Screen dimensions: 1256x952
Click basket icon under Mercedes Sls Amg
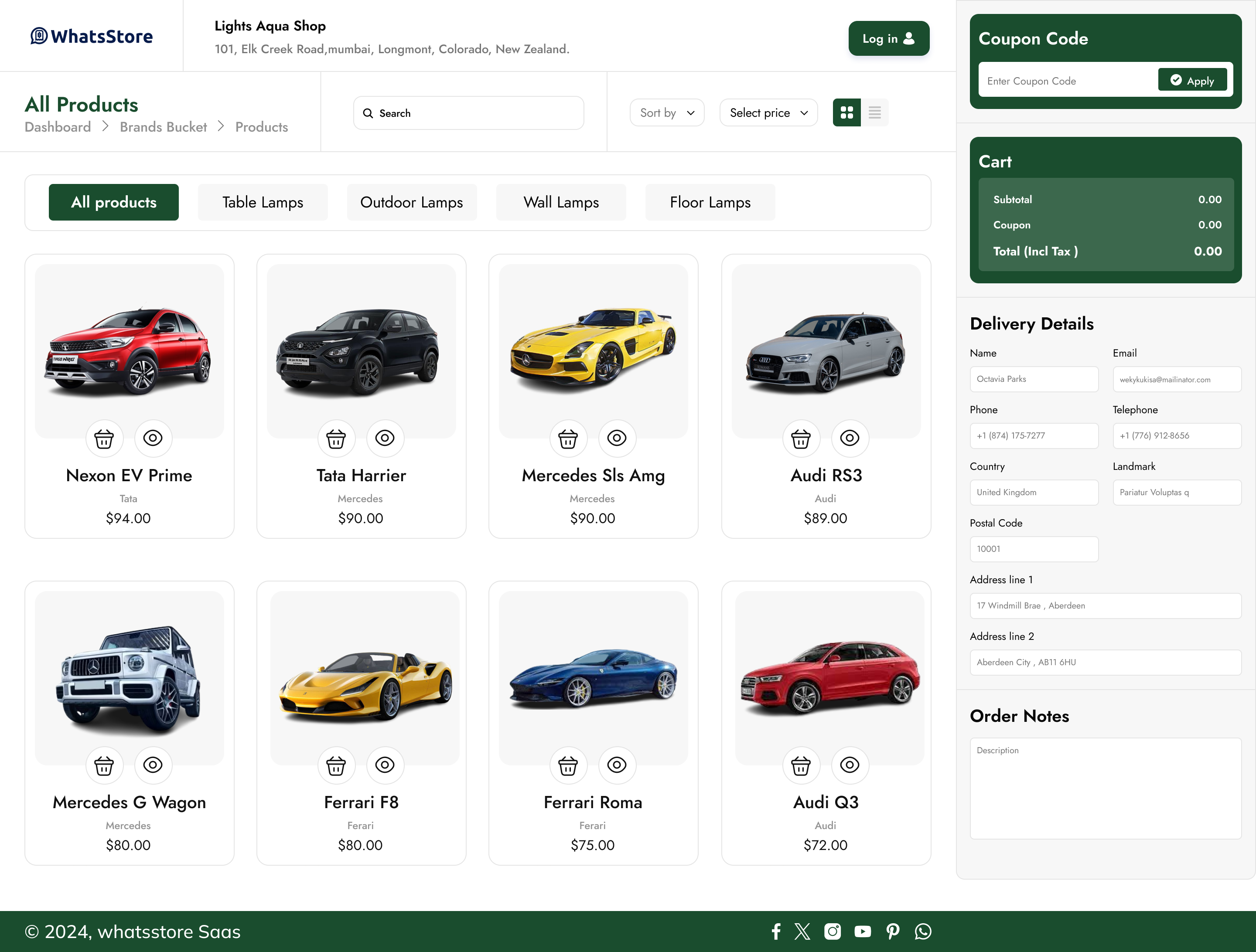coord(568,438)
